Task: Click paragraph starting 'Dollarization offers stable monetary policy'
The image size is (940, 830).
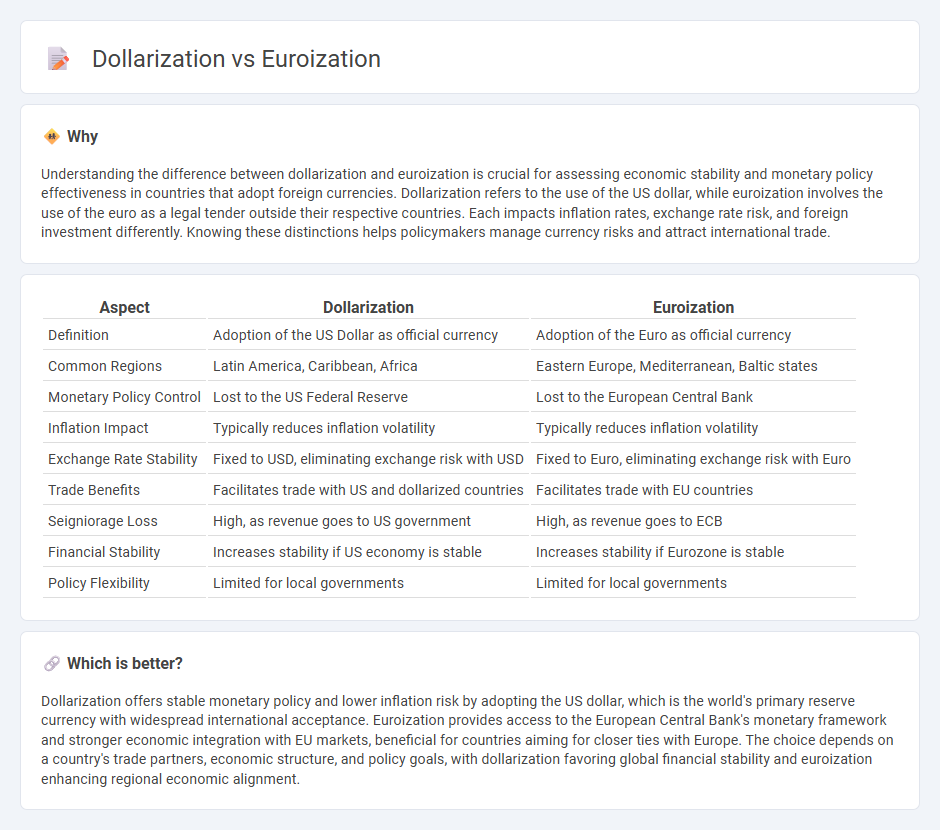Action: click(468, 740)
